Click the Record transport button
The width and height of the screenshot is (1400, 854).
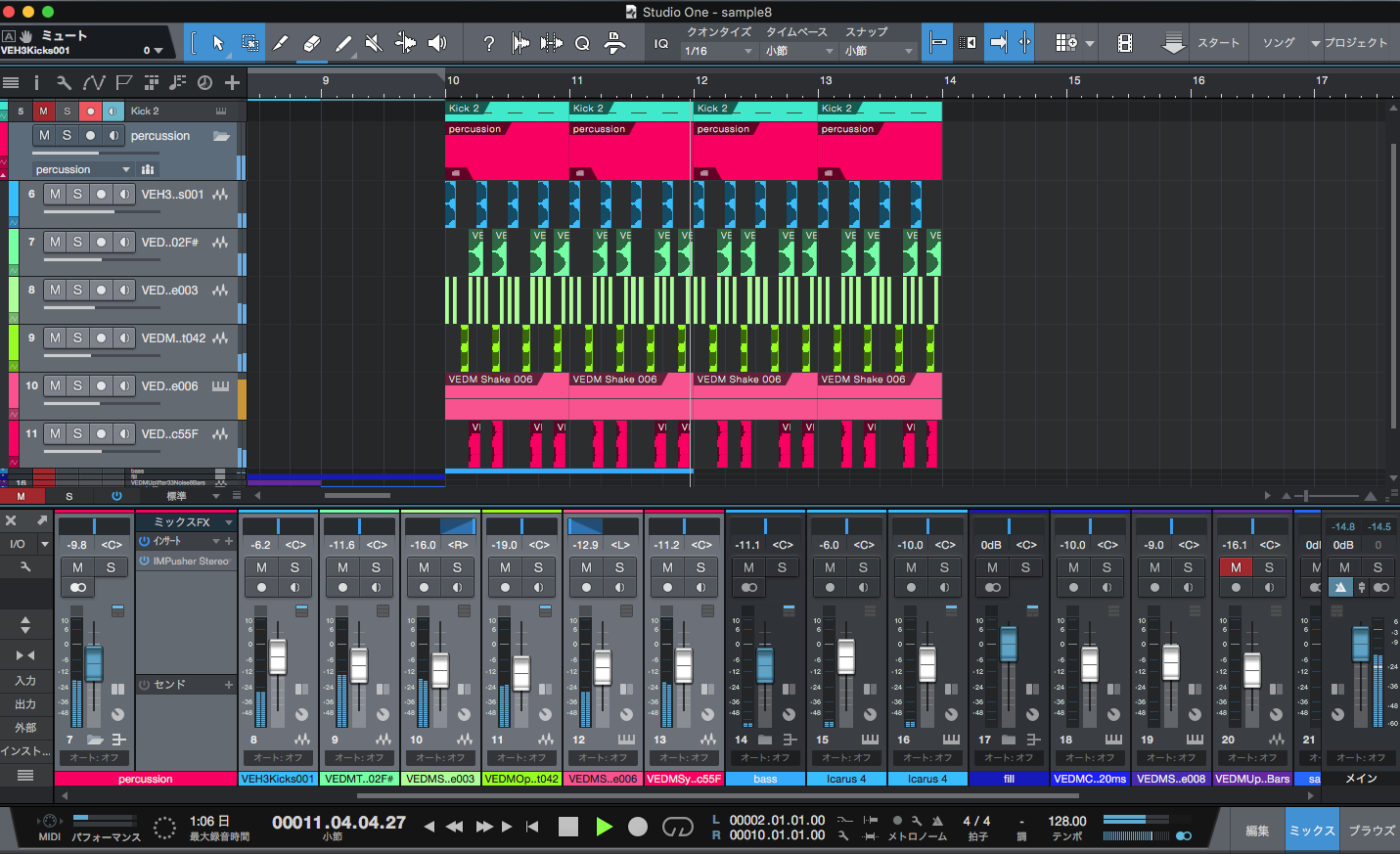click(x=638, y=827)
